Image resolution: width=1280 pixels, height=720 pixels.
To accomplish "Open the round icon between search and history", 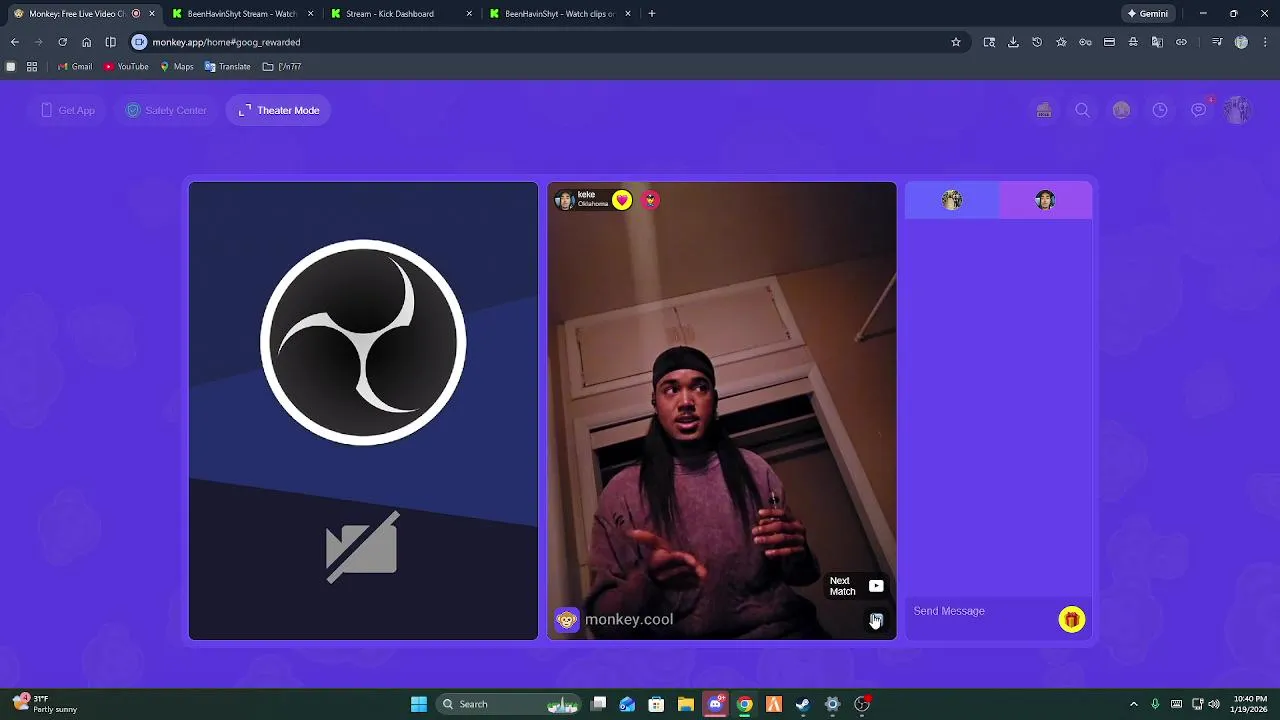I will 1121,110.
